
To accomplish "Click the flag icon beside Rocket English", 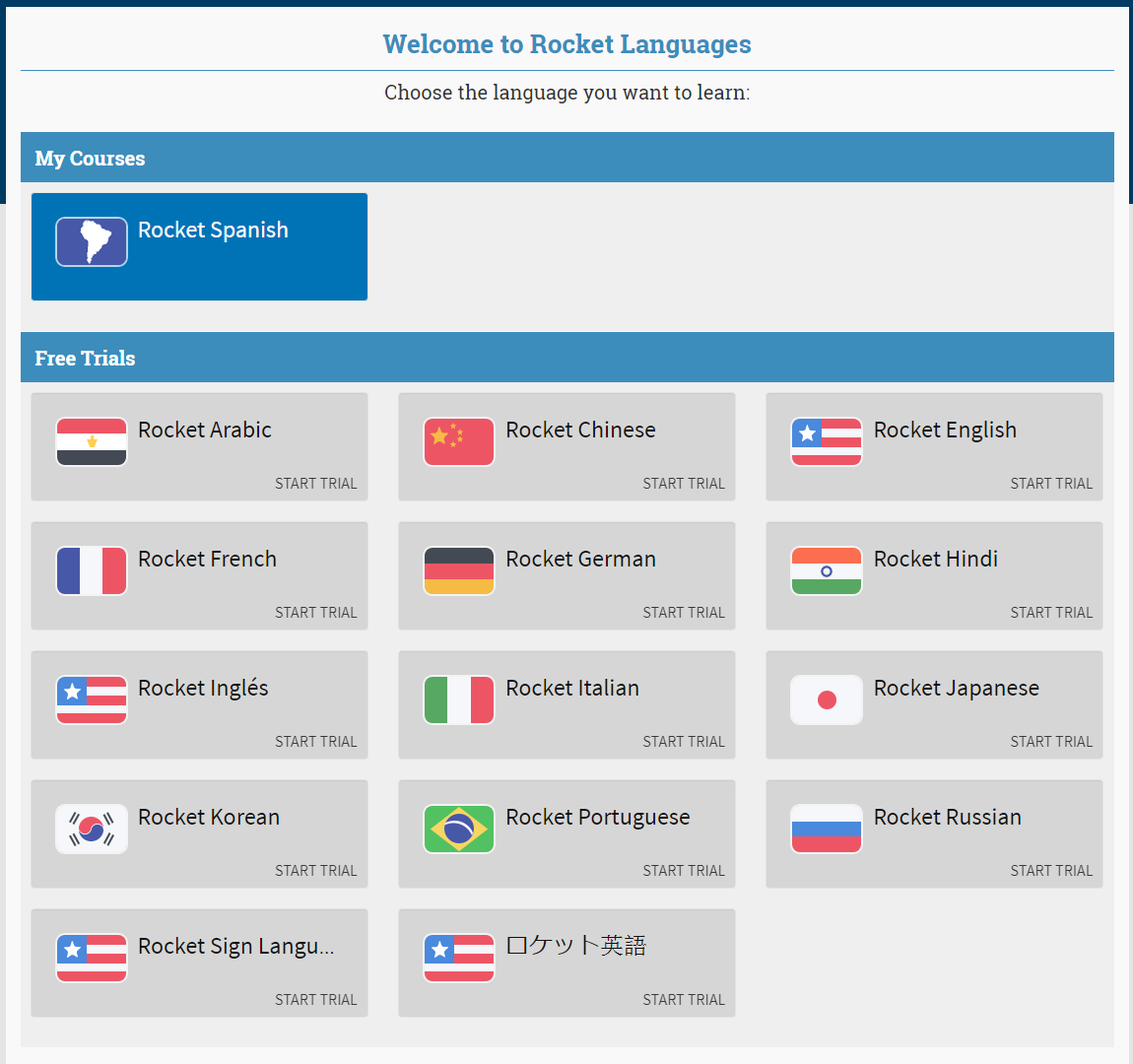I will coord(827,442).
